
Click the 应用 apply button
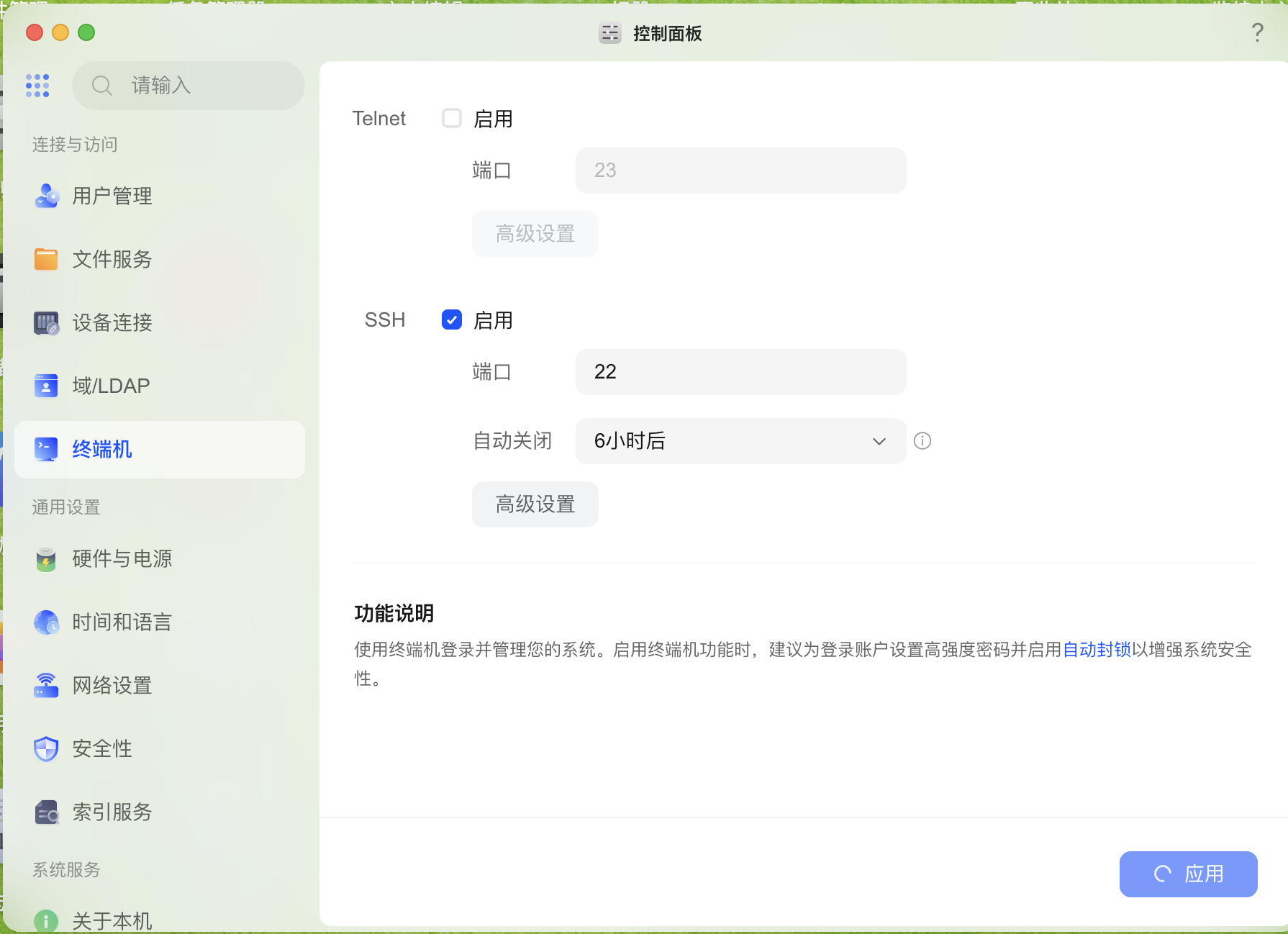(x=1188, y=874)
